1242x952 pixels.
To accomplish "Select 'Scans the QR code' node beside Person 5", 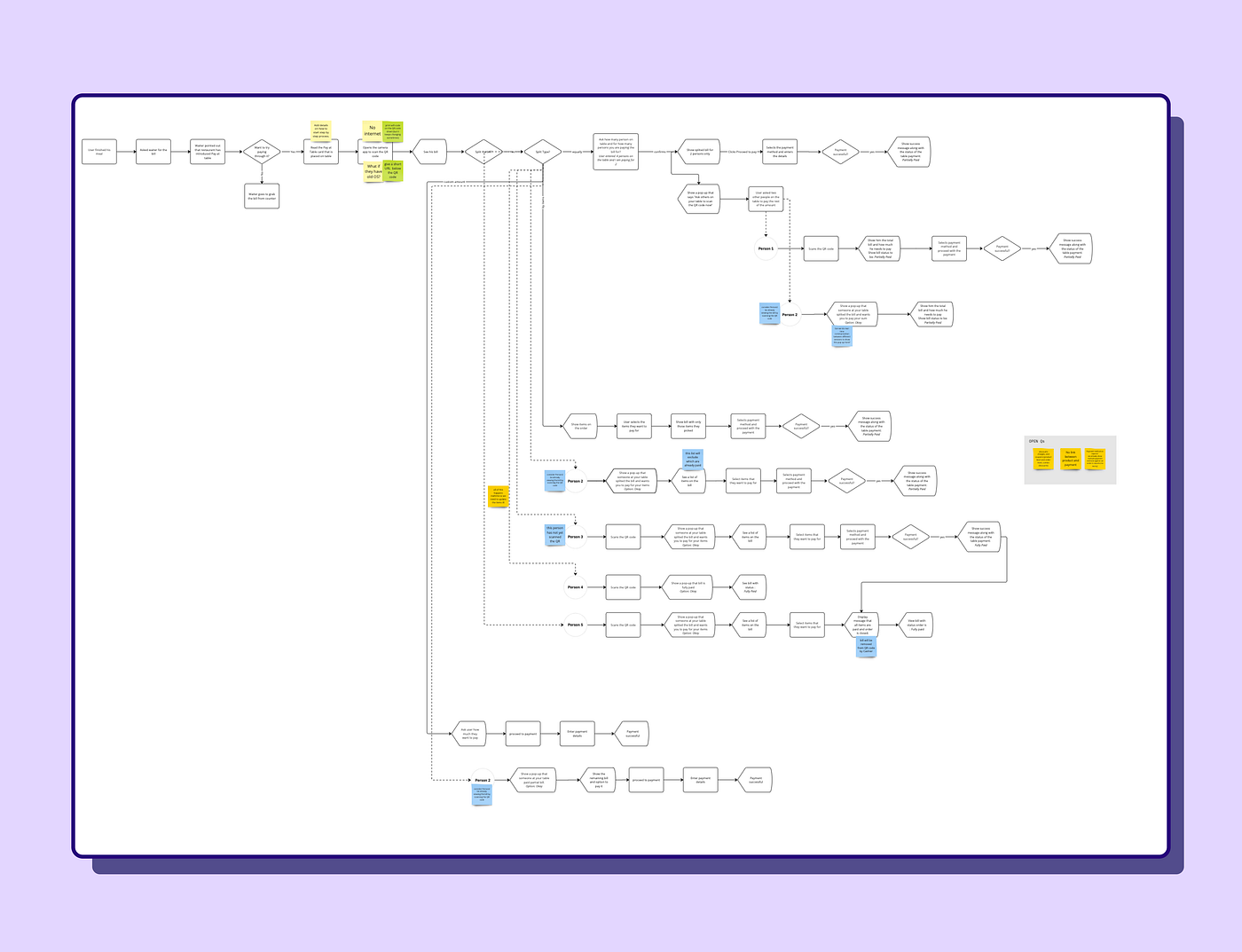I will click(x=623, y=625).
